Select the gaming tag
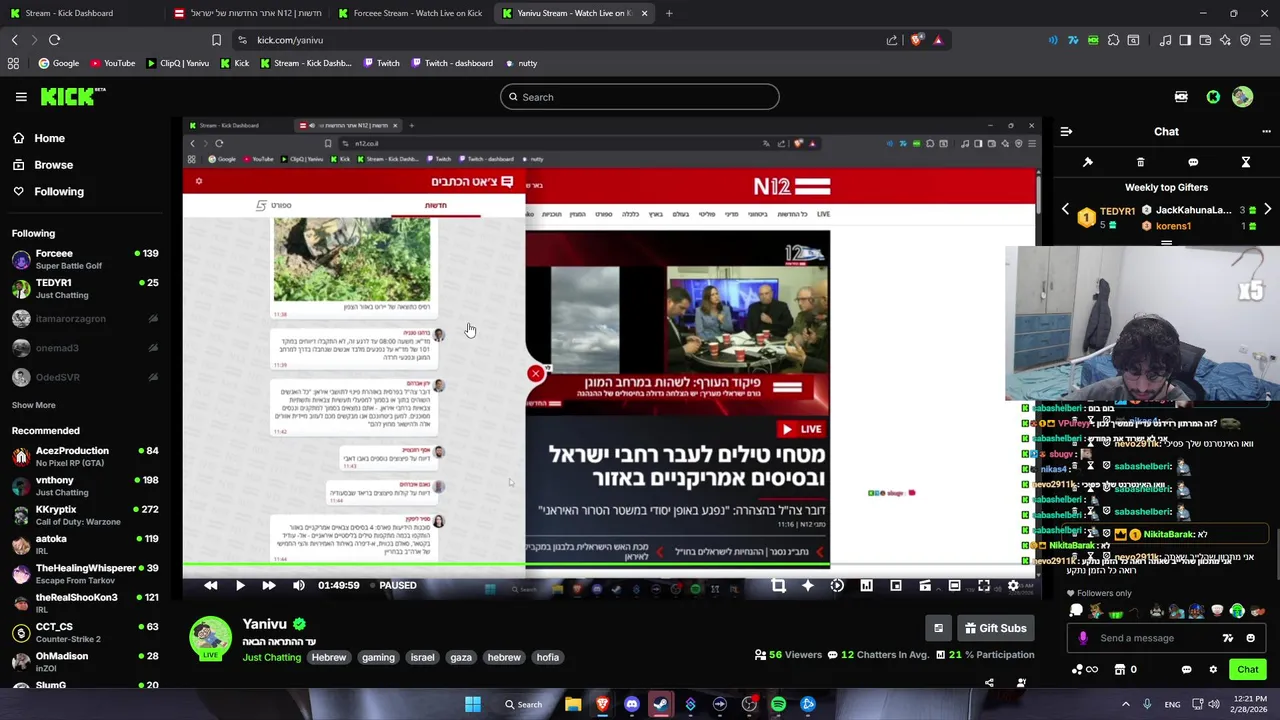Viewport: 1280px width, 720px height. (378, 657)
